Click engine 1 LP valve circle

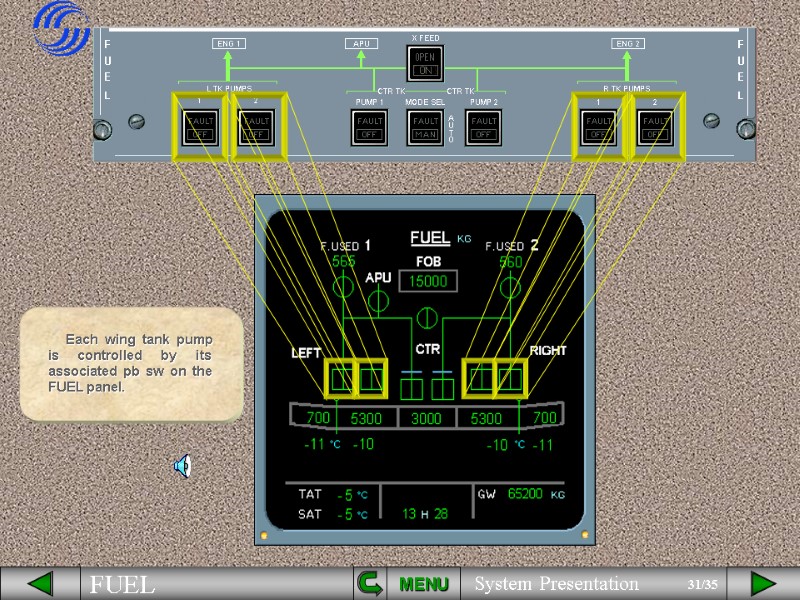click(x=343, y=287)
